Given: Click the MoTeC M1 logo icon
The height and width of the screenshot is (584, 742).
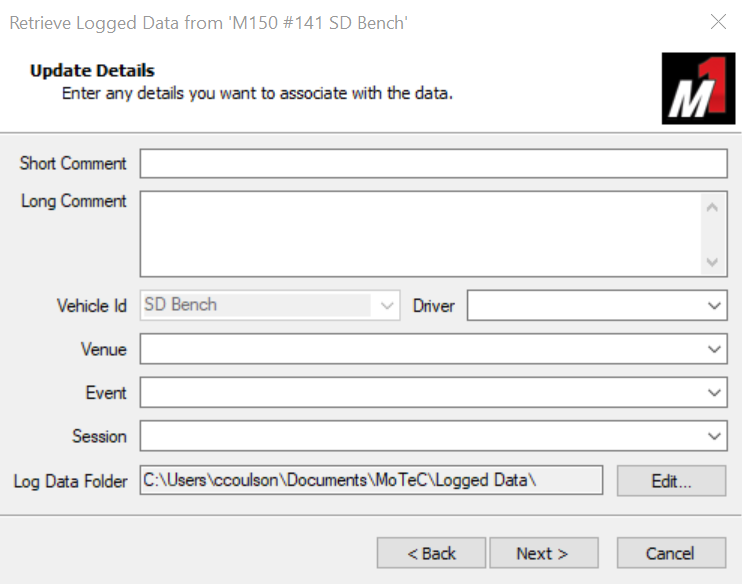Looking at the screenshot, I should (698, 88).
